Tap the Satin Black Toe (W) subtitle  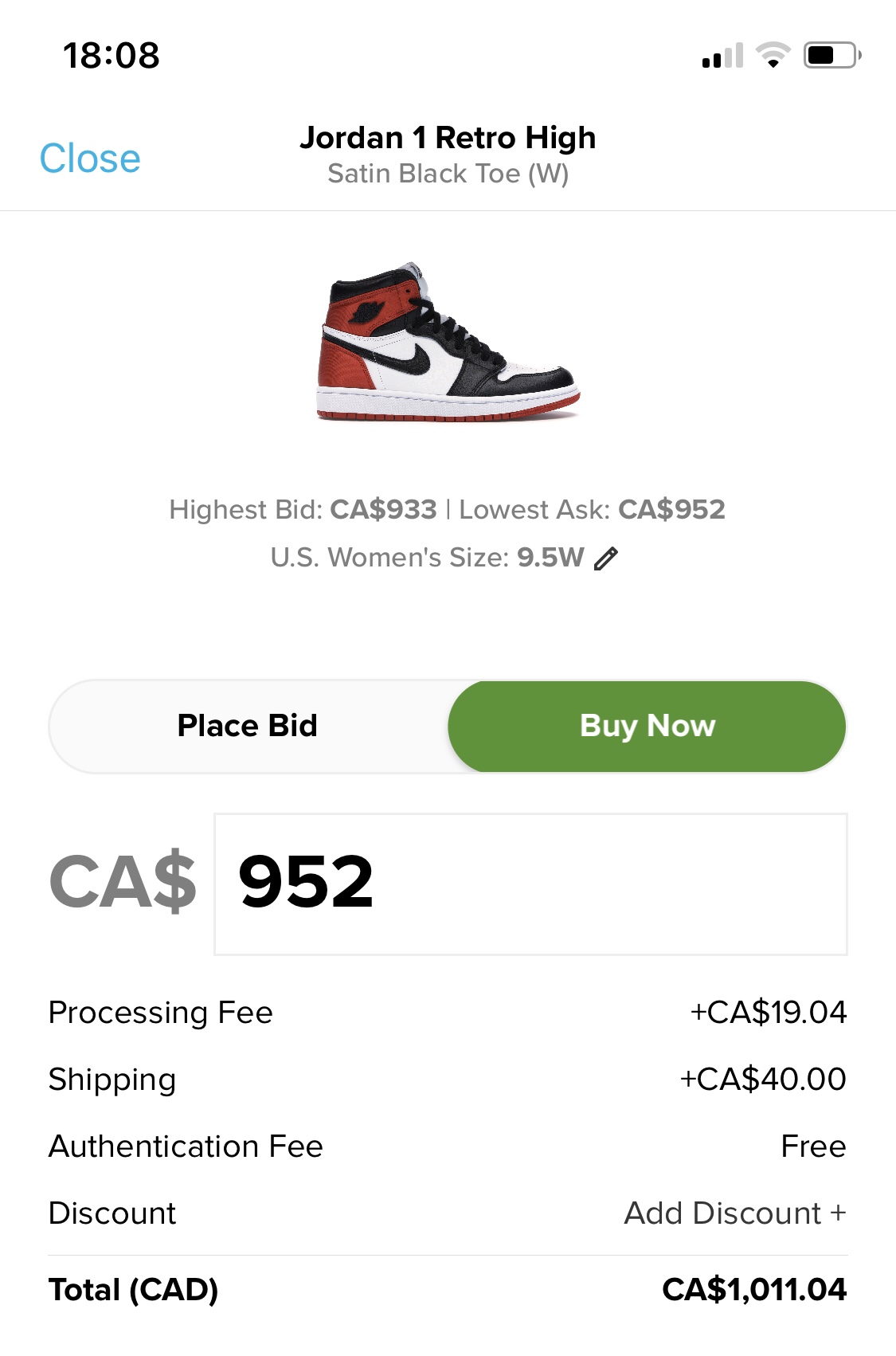click(448, 174)
